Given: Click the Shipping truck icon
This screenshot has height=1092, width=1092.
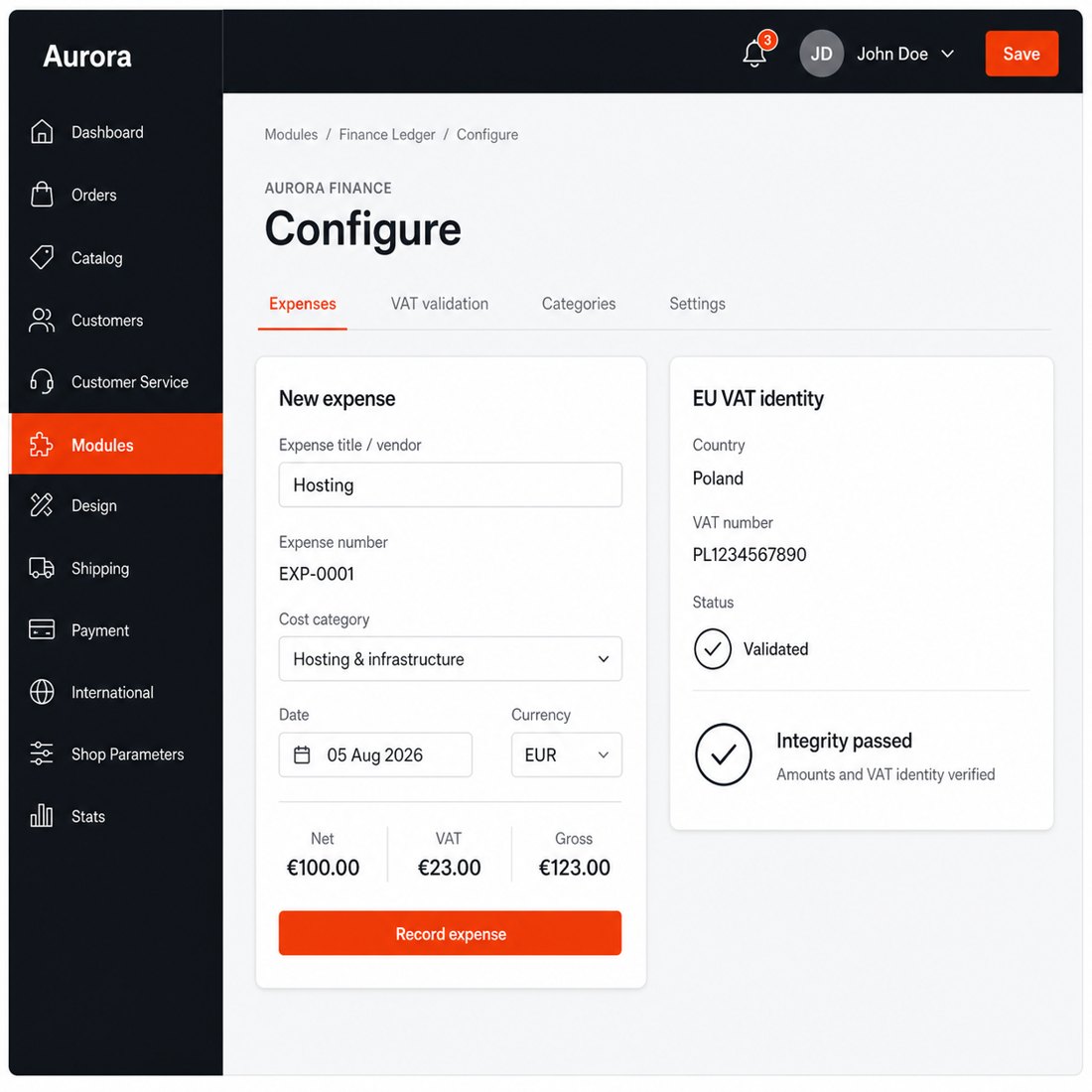Looking at the screenshot, I should (42, 568).
